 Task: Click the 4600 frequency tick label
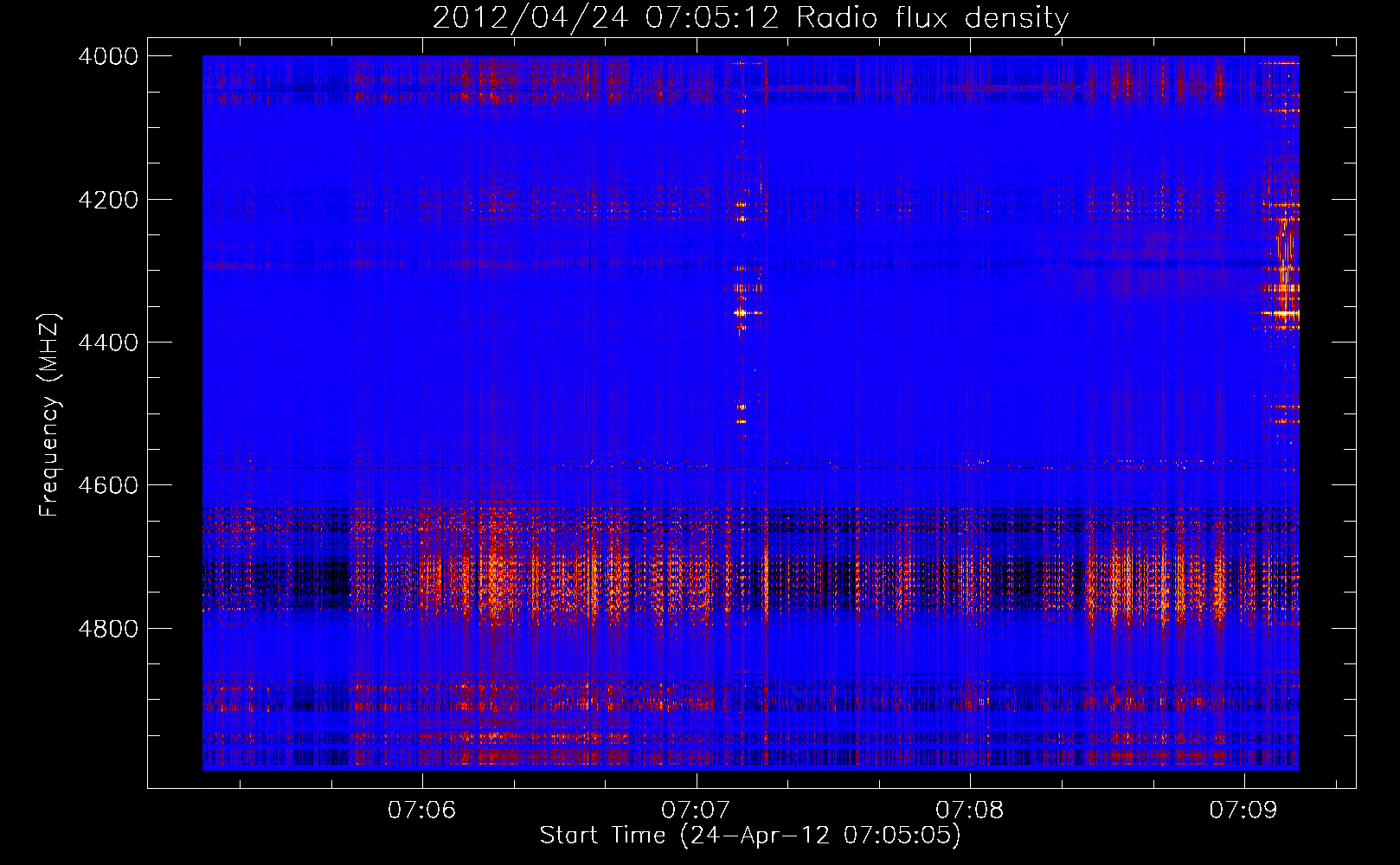pos(108,485)
